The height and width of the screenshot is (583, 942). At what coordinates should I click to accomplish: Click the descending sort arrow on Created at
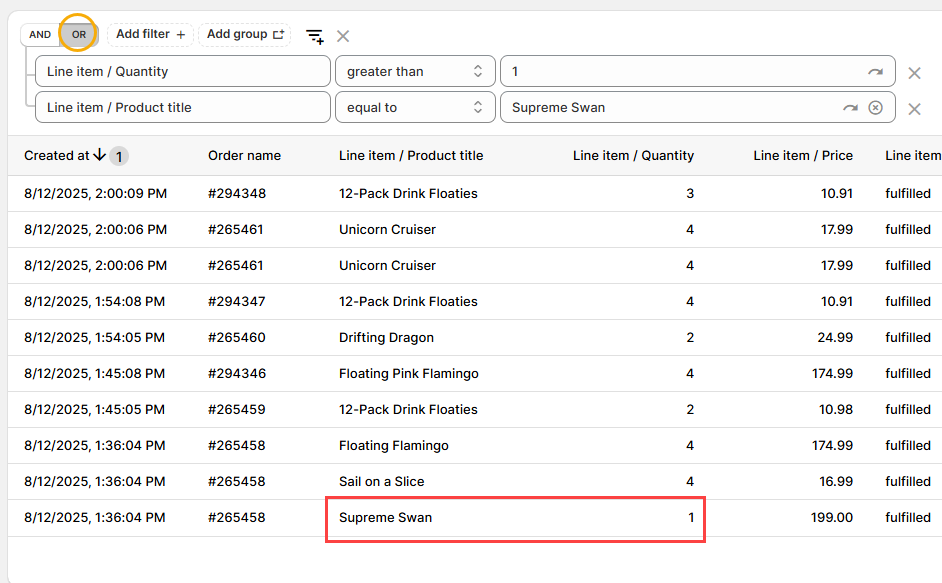tap(99, 155)
